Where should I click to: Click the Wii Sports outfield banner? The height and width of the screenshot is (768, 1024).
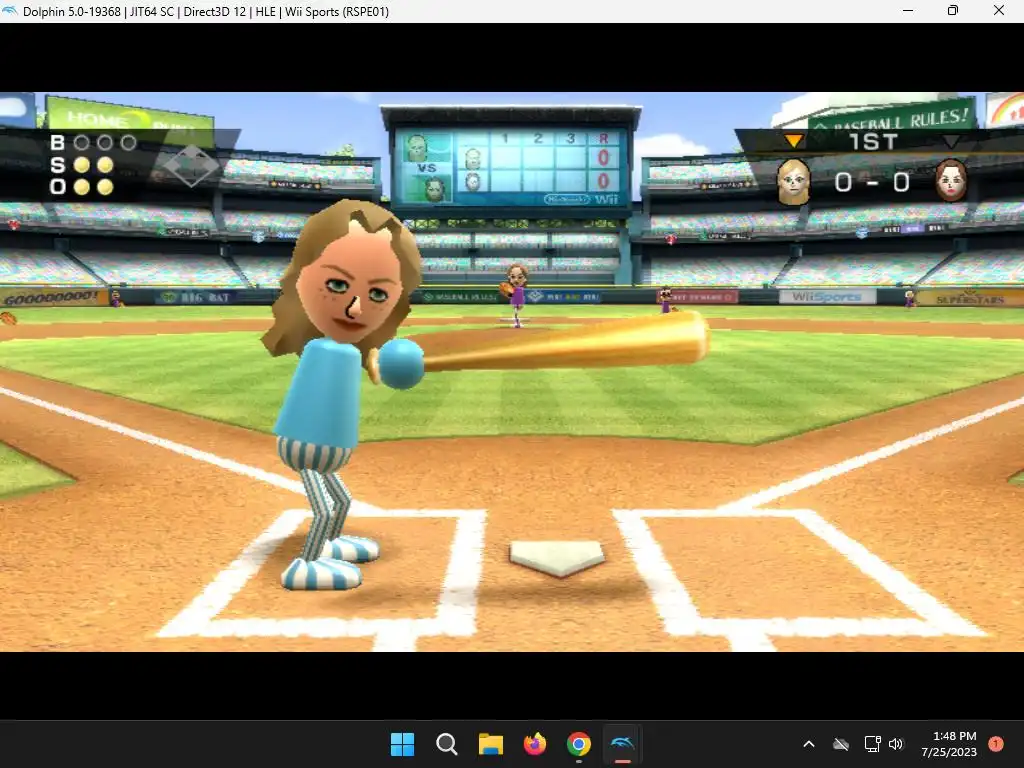827,297
